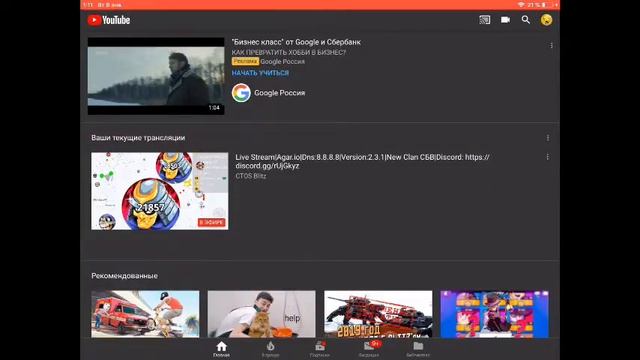Play the recommended red van video

click(x=145, y=314)
